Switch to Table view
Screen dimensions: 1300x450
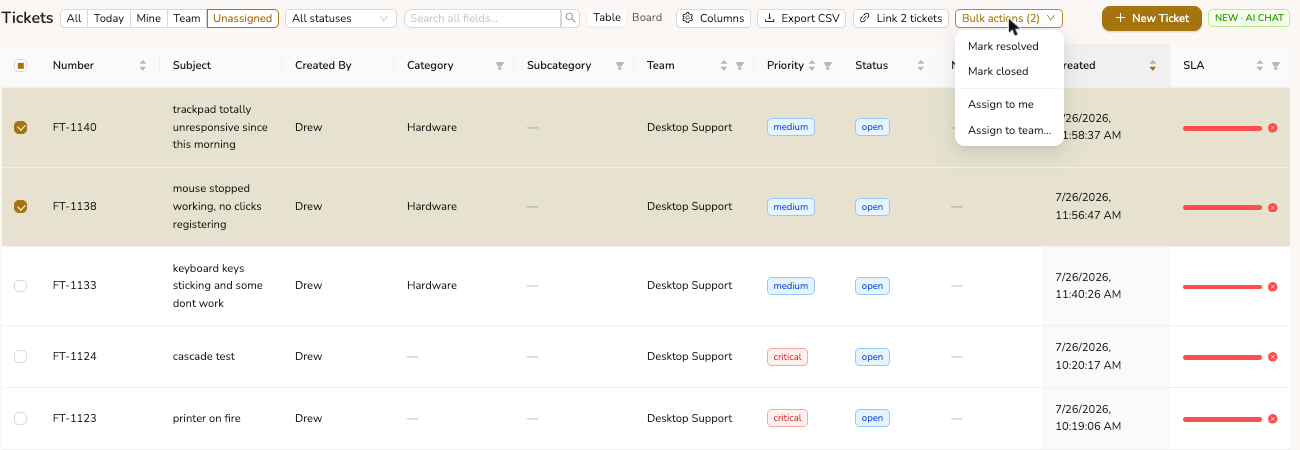coord(607,18)
